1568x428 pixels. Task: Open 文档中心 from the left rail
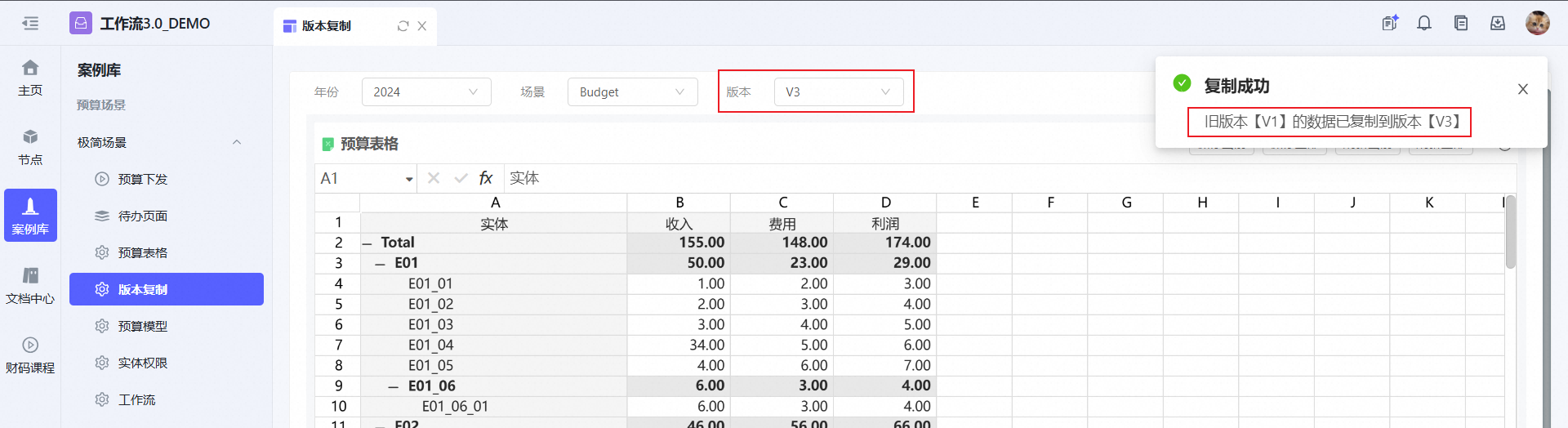(x=30, y=285)
